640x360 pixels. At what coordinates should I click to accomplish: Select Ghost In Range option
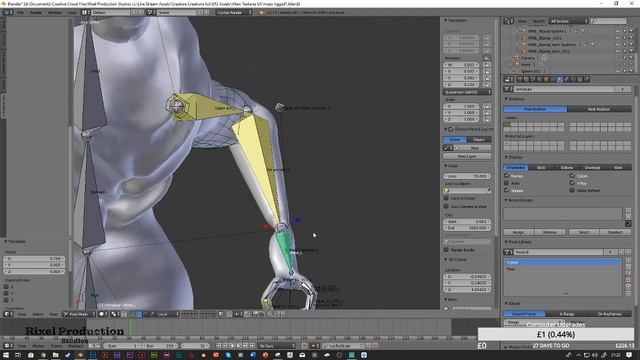pyautogui.click(x=567, y=314)
